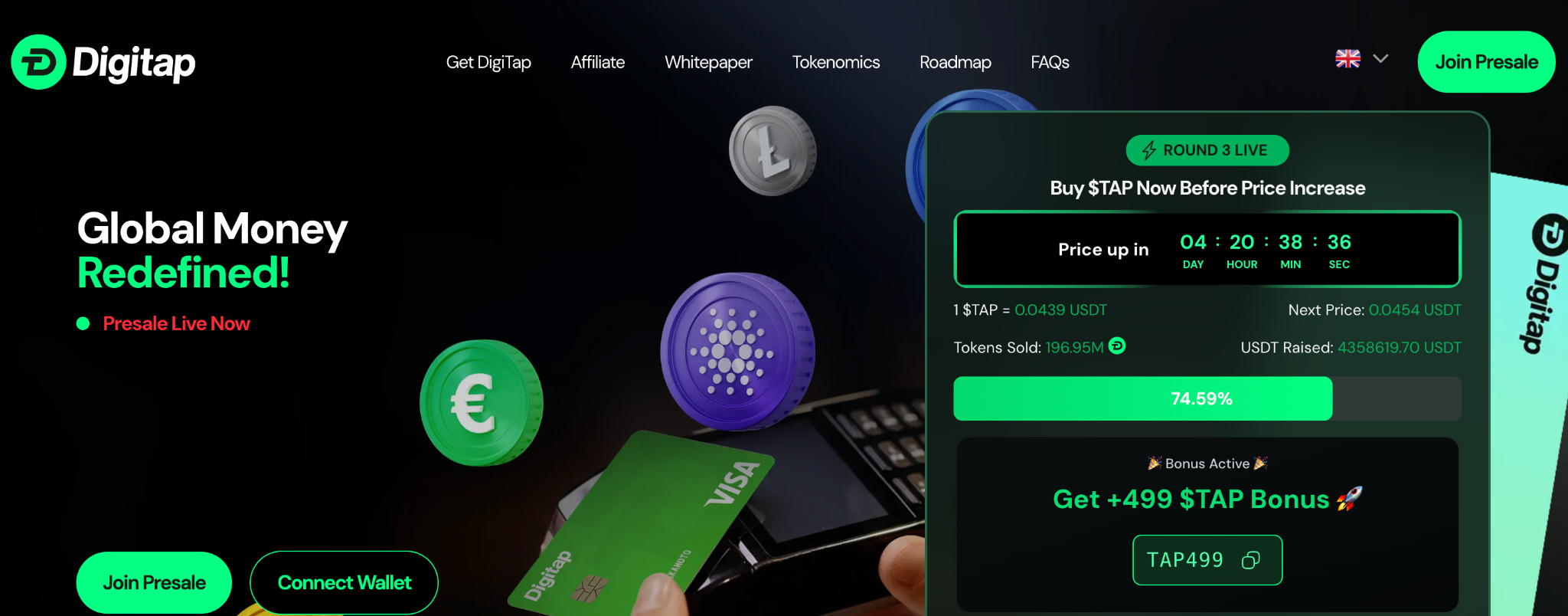This screenshot has height=616, width=1568.
Task: Click the Digitap token icon beside Tokens Sold
Action: pyautogui.click(x=1117, y=346)
